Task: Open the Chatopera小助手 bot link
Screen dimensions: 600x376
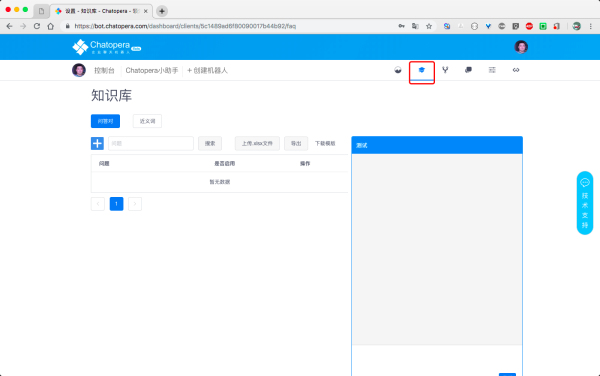Action: (x=152, y=70)
